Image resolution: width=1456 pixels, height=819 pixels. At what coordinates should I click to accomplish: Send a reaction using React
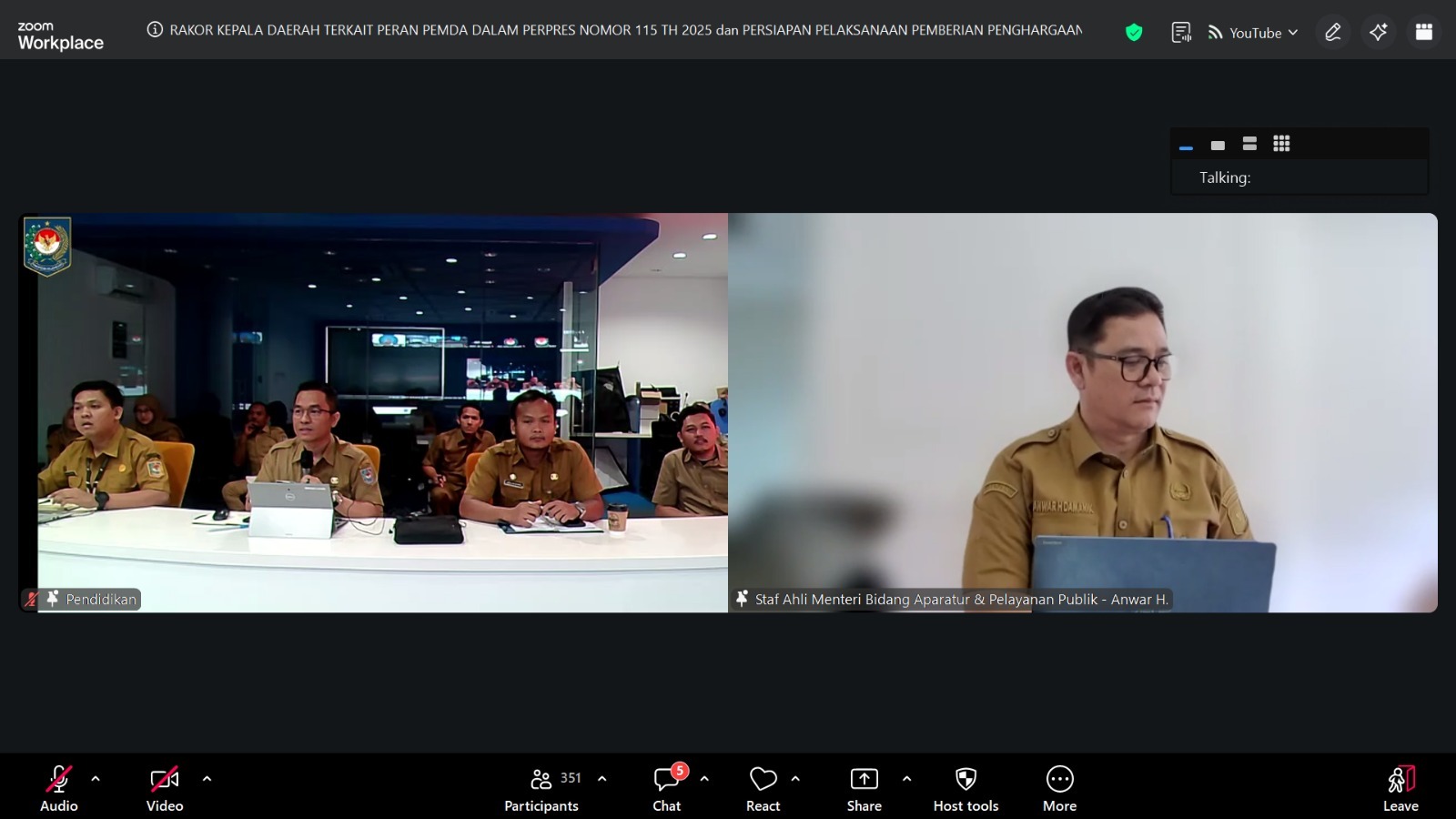763,788
